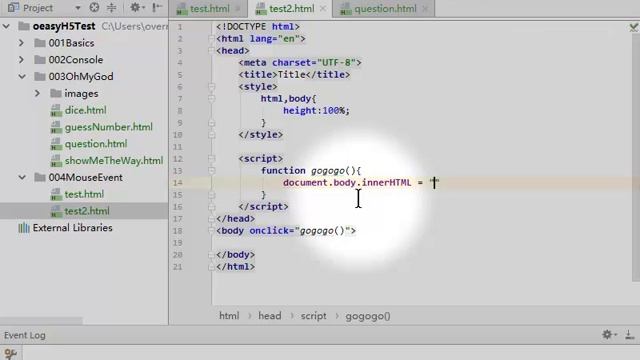This screenshot has width=640, height=360.
Task: Click the head breadcrumb
Action: pos(270,316)
